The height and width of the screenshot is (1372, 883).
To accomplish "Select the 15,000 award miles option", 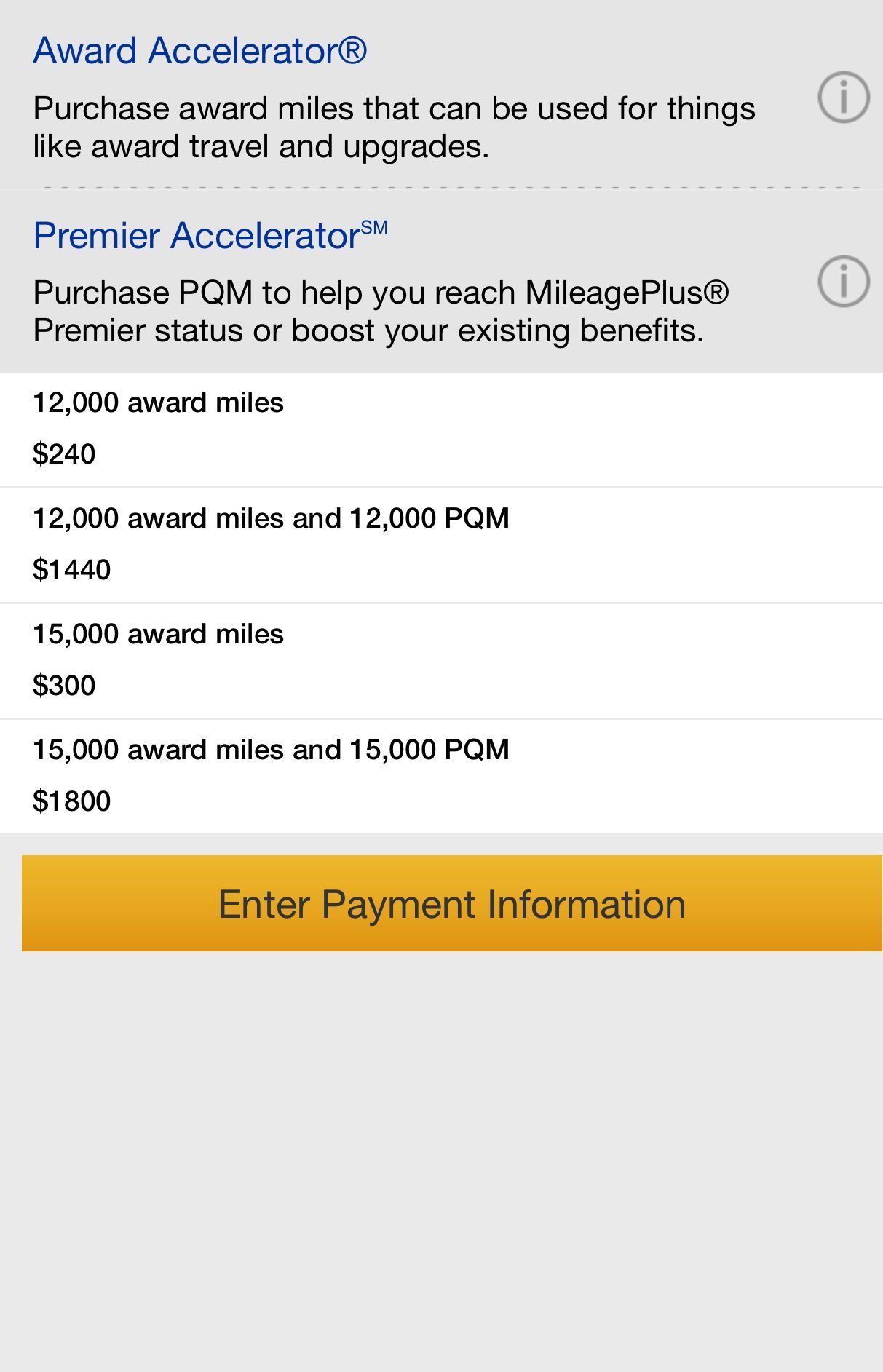I will [158, 634].
